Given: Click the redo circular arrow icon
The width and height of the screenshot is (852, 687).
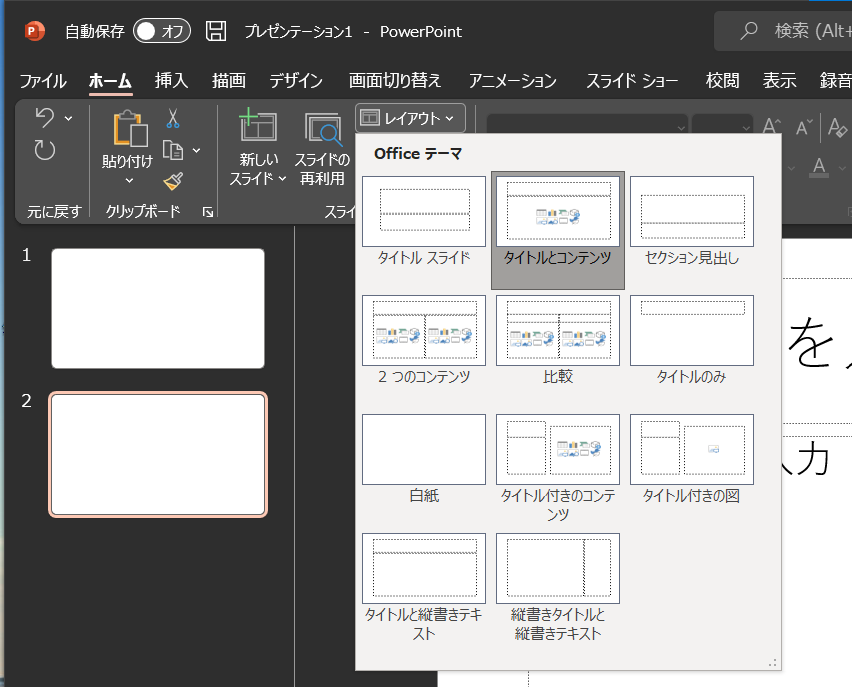Looking at the screenshot, I should 45,150.
